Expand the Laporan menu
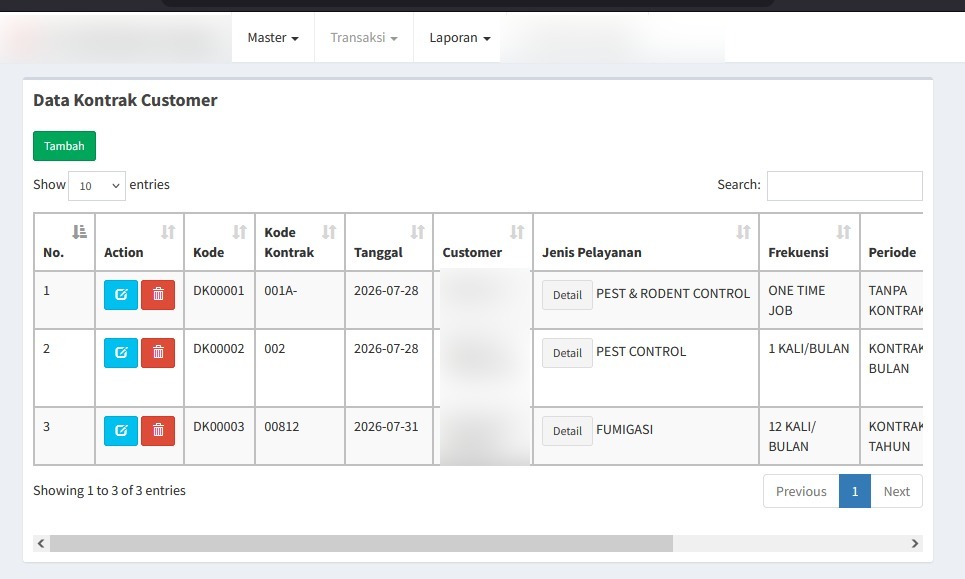Screen dimensions: 965x579 coord(460,38)
